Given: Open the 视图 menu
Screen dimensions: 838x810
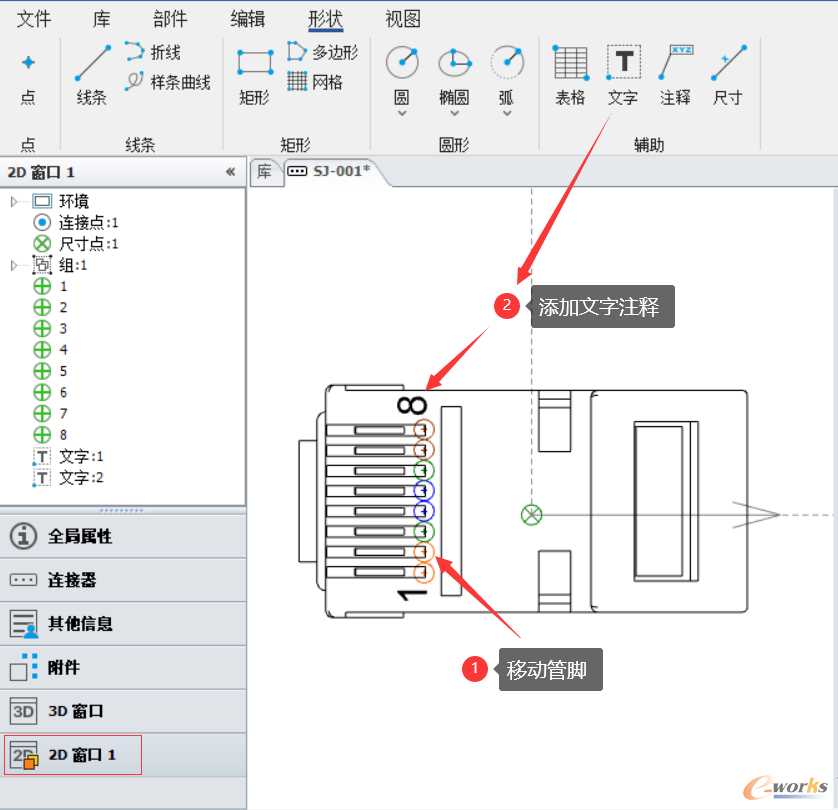Looking at the screenshot, I should 403,19.
